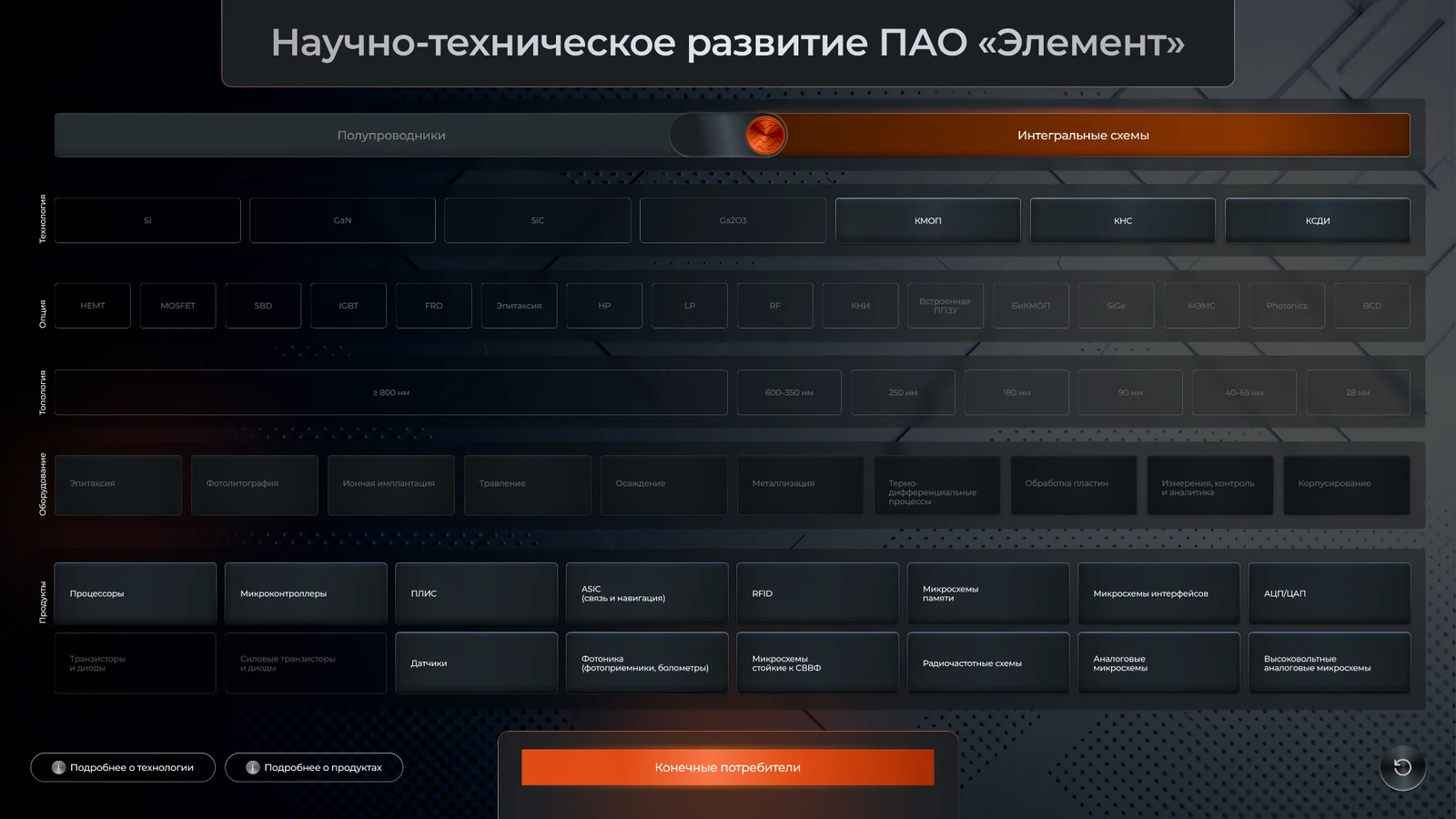
Task: Select the КНС technology tile
Action: pyautogui.click(x=1123, y=220)
